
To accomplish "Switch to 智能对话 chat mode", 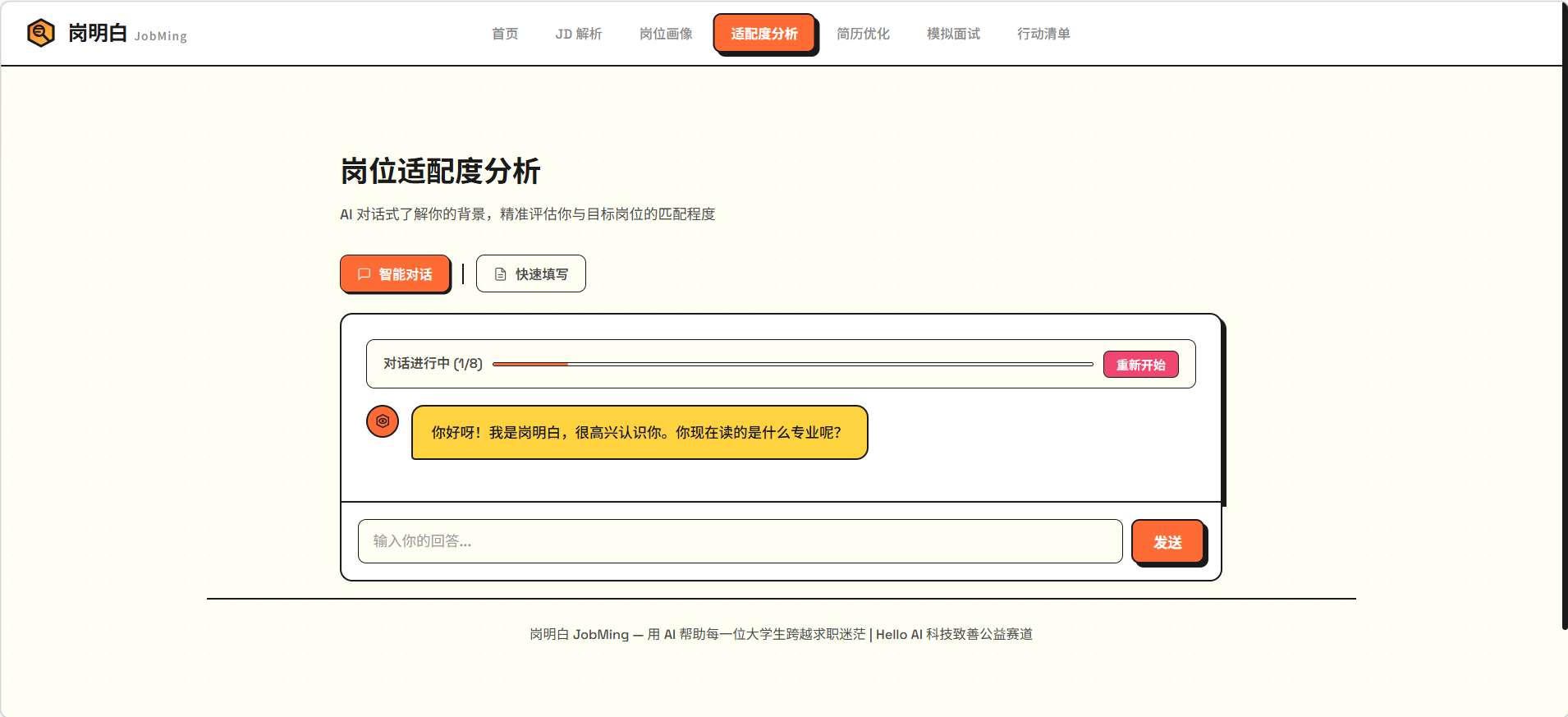I will [395, 273].
